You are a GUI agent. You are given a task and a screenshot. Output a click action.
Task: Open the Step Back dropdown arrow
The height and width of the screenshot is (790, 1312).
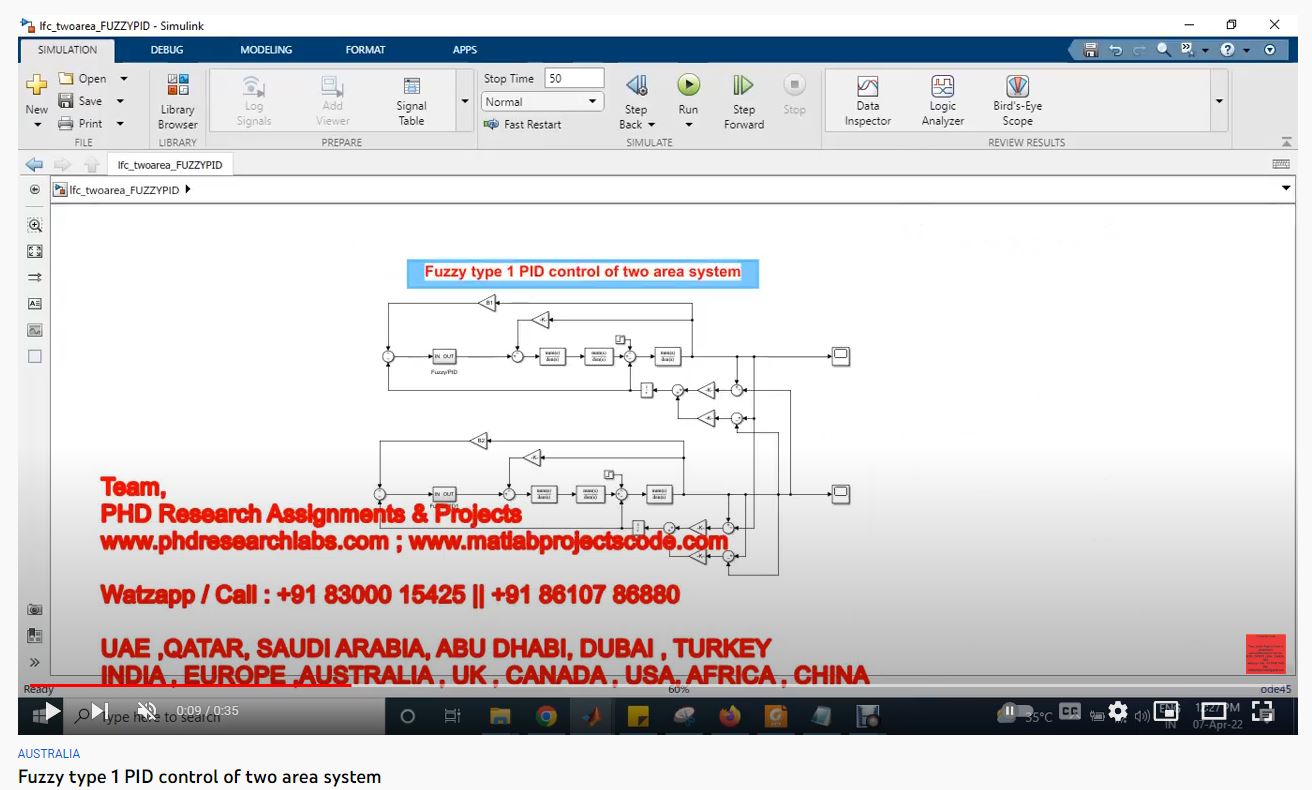[x=652, y=125]
